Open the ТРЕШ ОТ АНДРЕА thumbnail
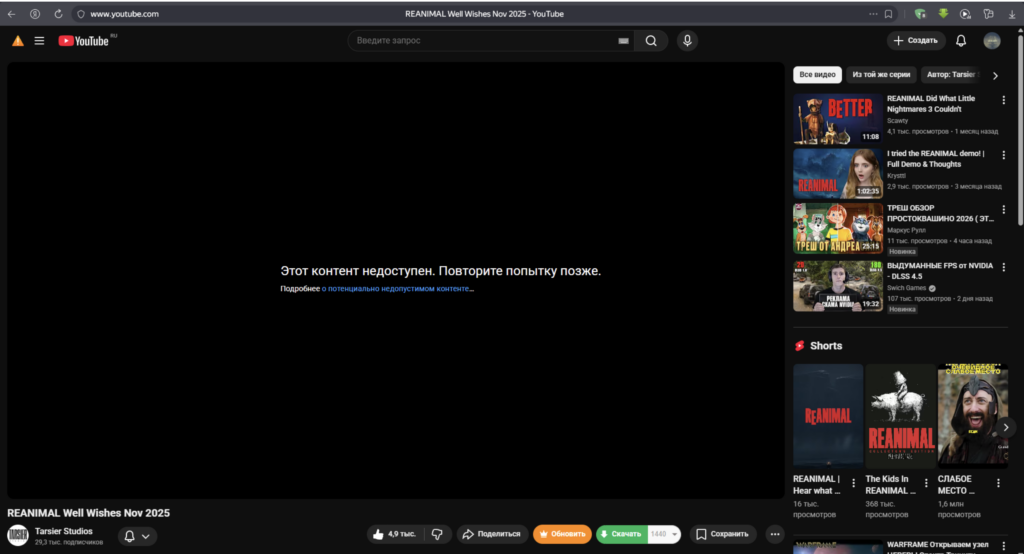Screen dimensions: 1024x554 [838, 228]
